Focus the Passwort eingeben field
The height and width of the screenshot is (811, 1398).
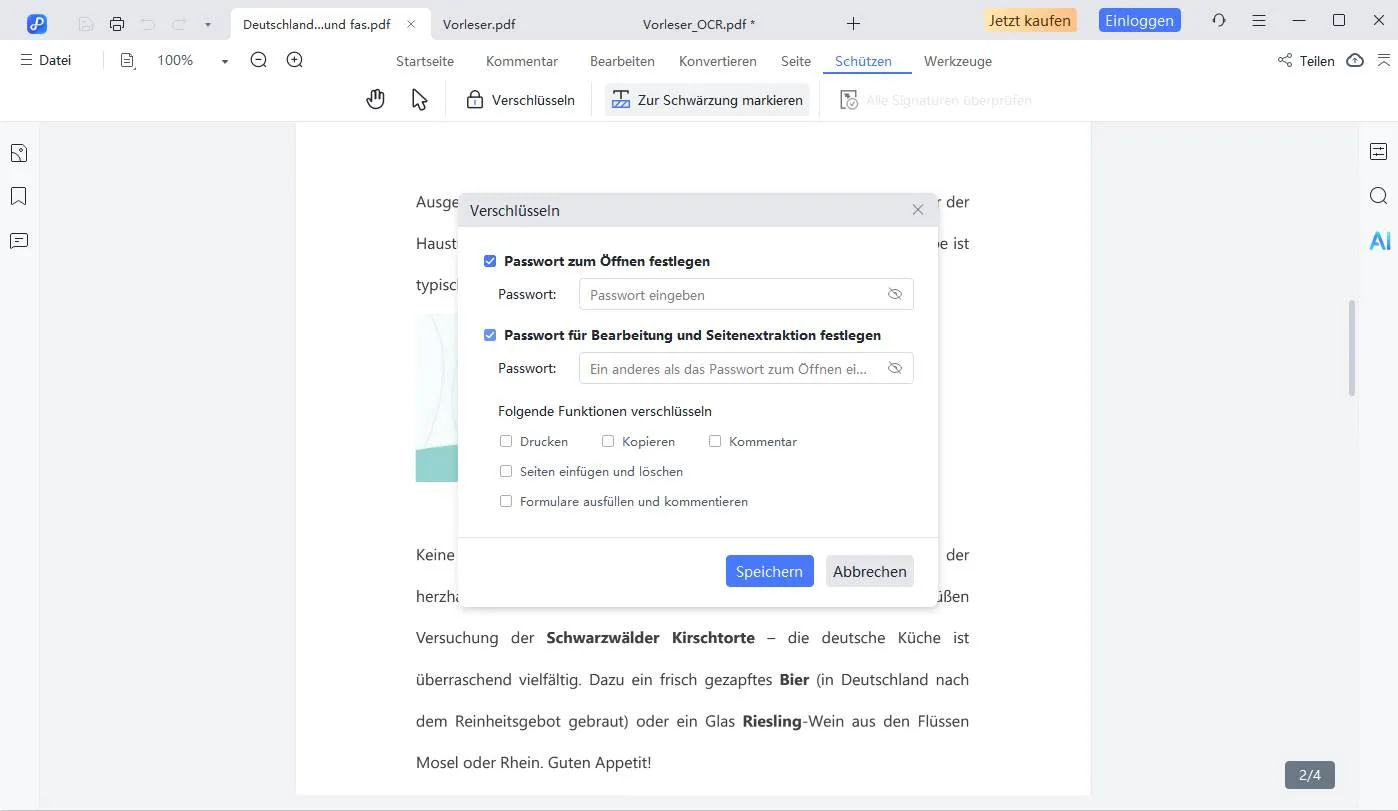click(746, 294)
